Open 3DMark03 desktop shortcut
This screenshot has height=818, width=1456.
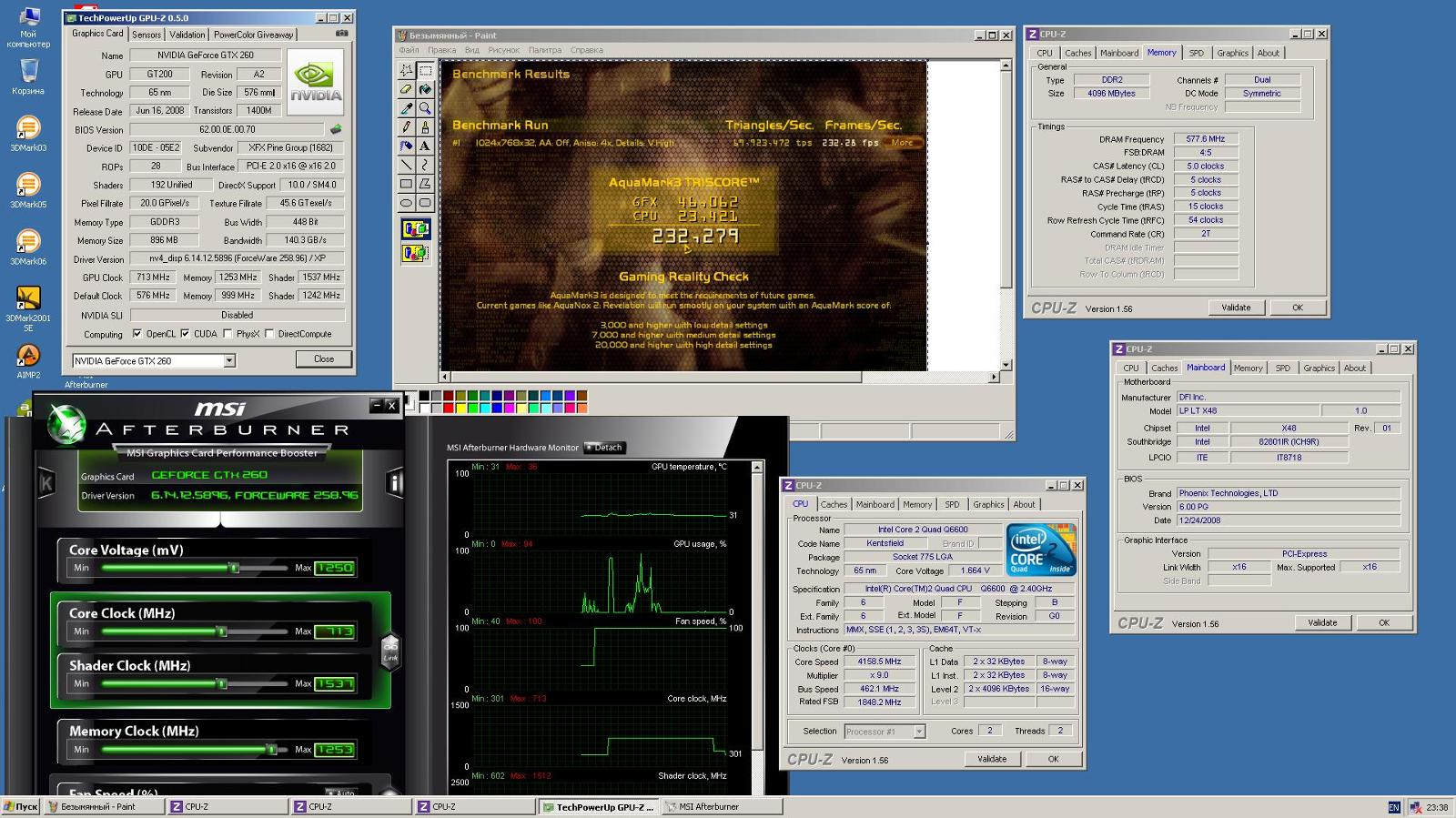coord(28,133)
